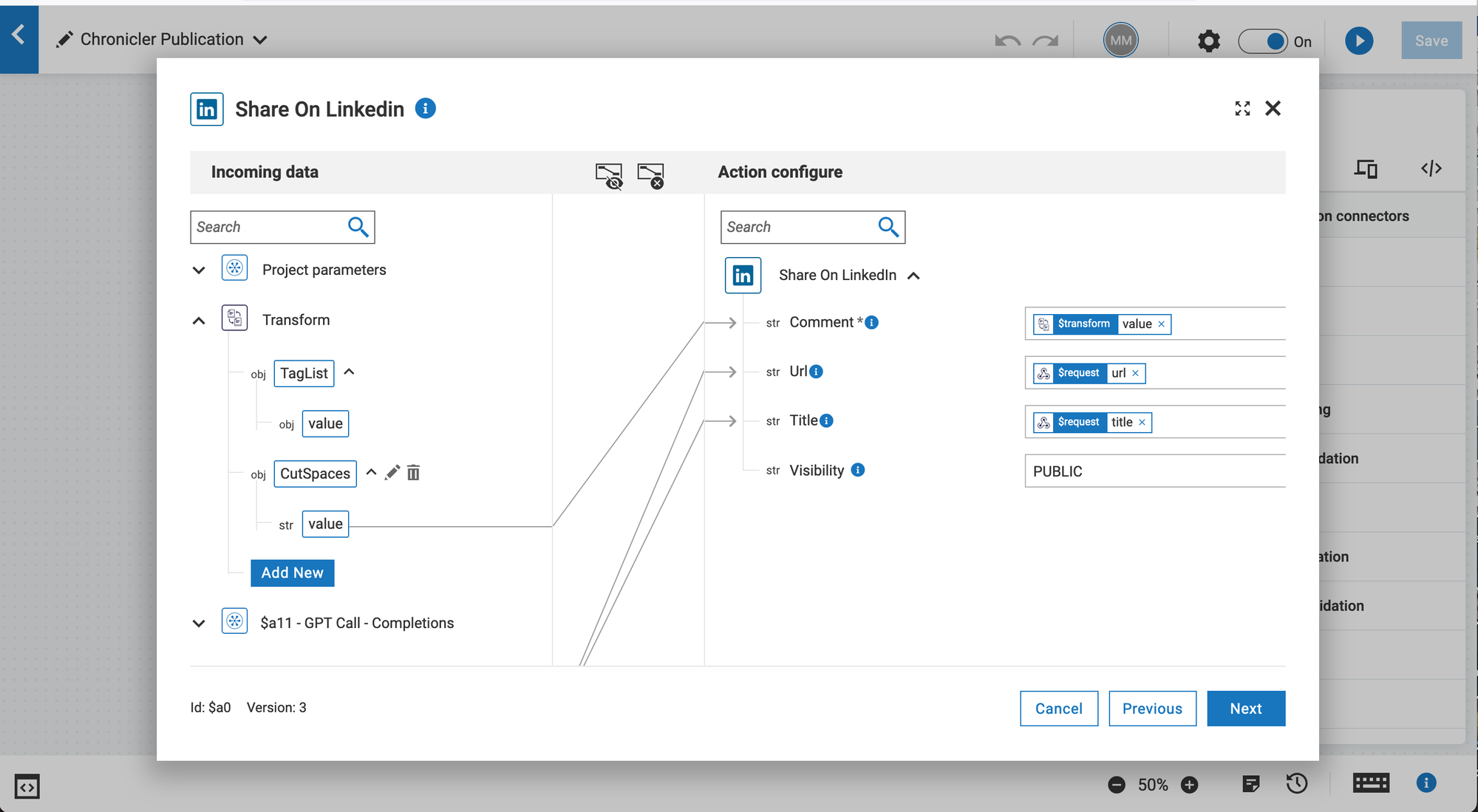The height and width of the screenshot is (812, 1478).
Task: Decrease zoom with minus icon
Action: click(x=1117, y=785)
